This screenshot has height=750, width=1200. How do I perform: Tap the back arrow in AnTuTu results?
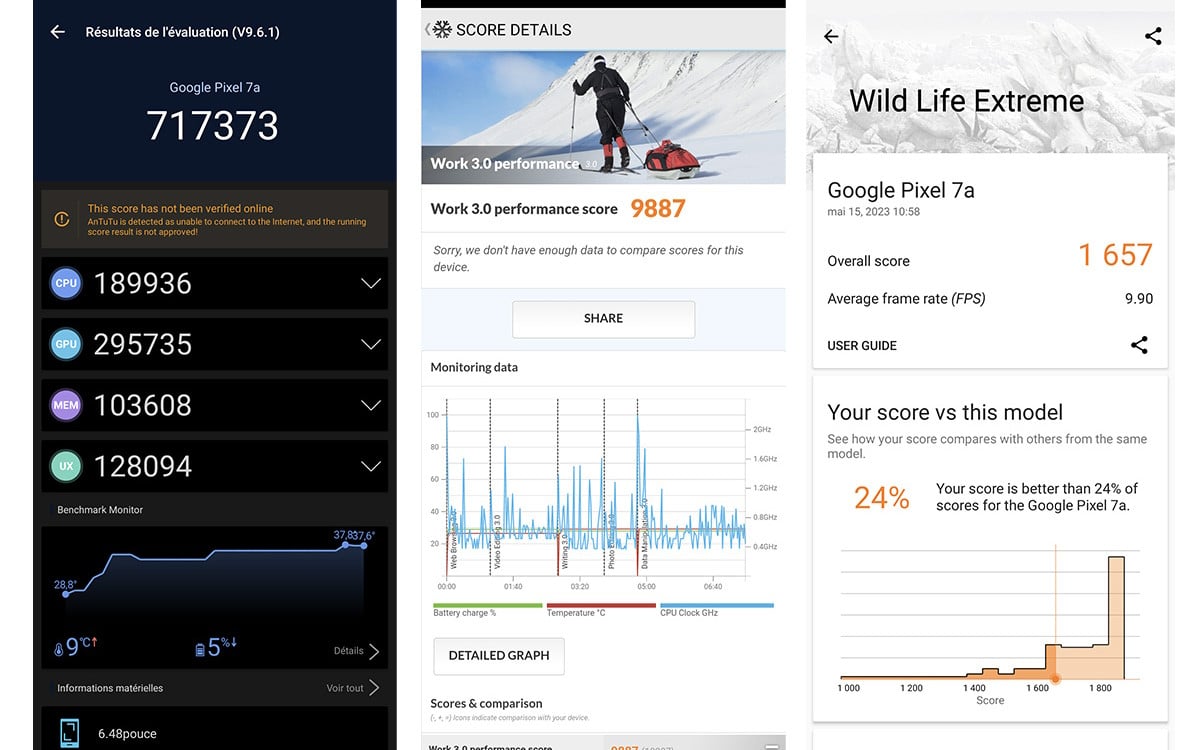(x=57, y=32)
